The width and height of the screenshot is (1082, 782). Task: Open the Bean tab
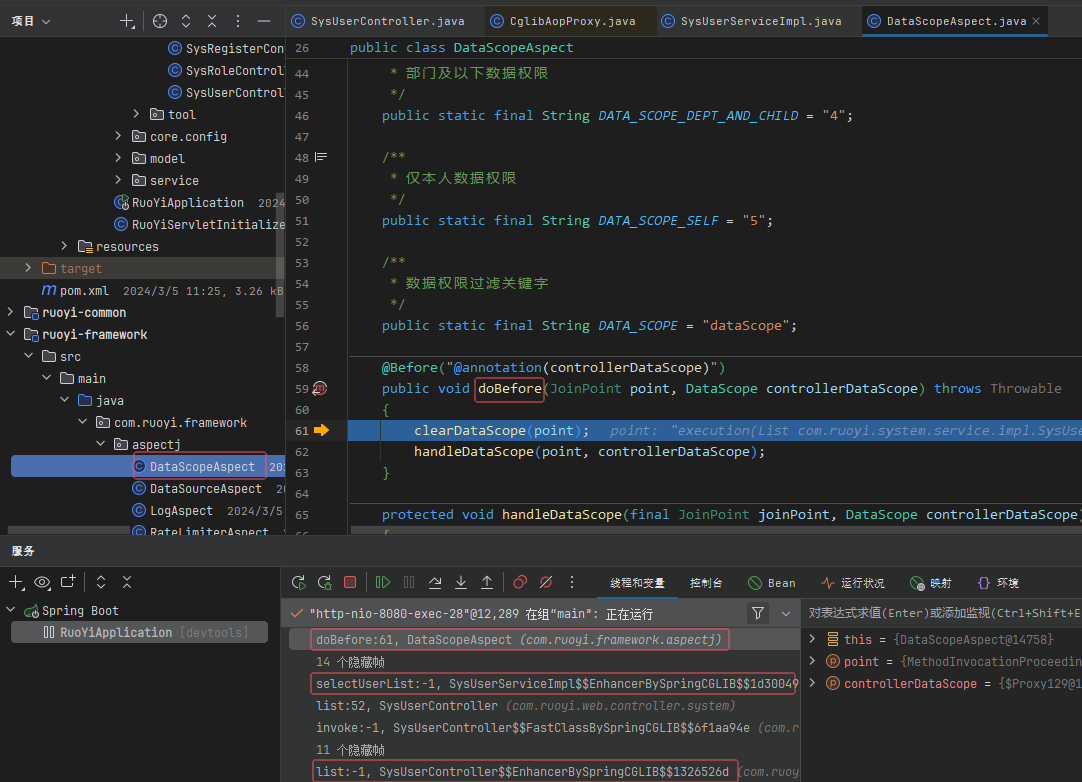click(772, 583)
